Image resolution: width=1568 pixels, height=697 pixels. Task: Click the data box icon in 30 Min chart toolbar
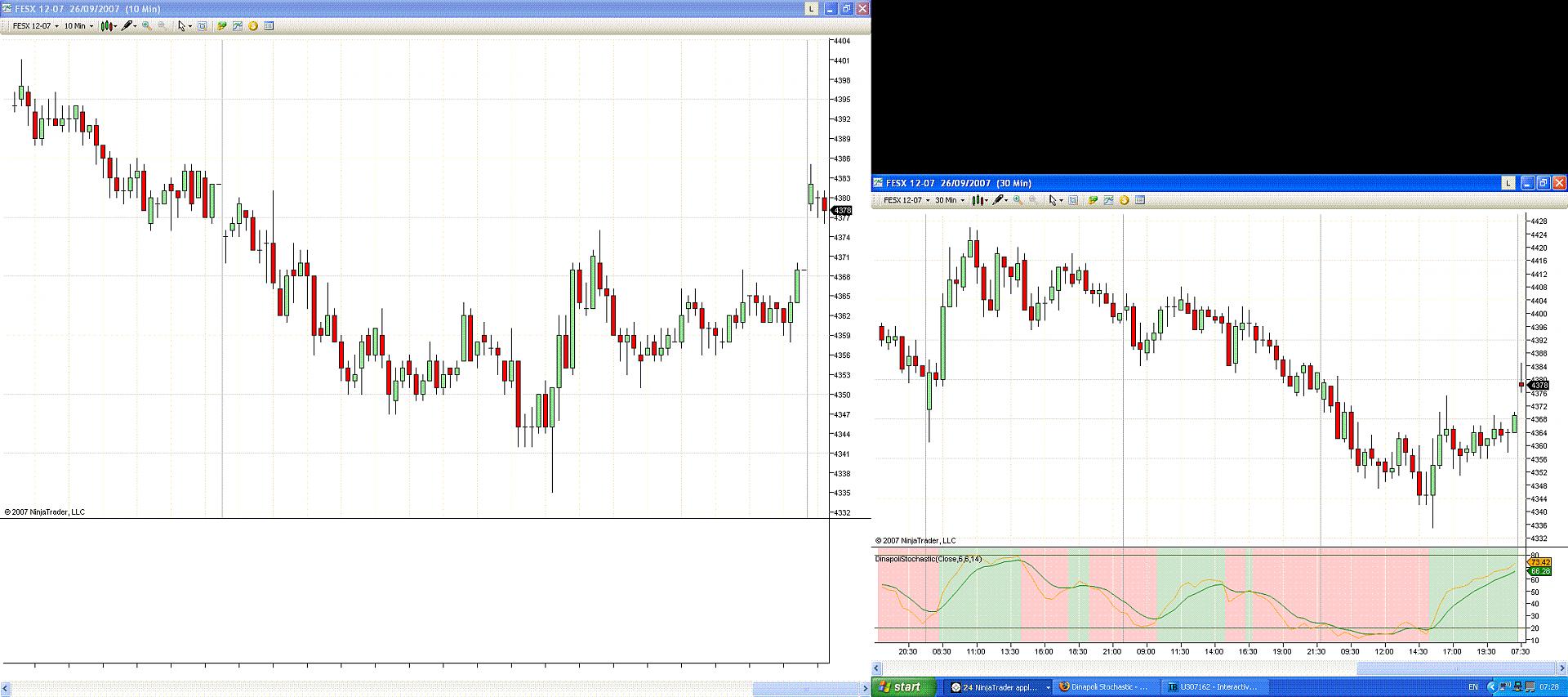[1140, 200]
